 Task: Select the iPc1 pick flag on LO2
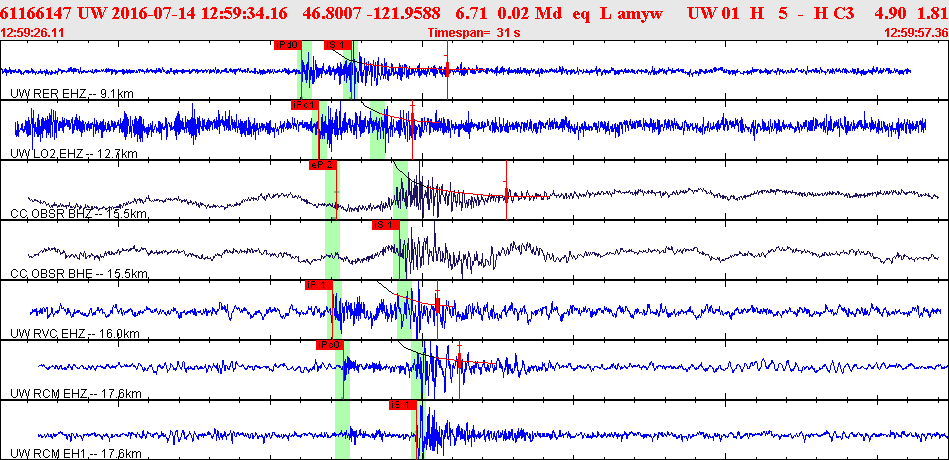(x=304, y=105)
